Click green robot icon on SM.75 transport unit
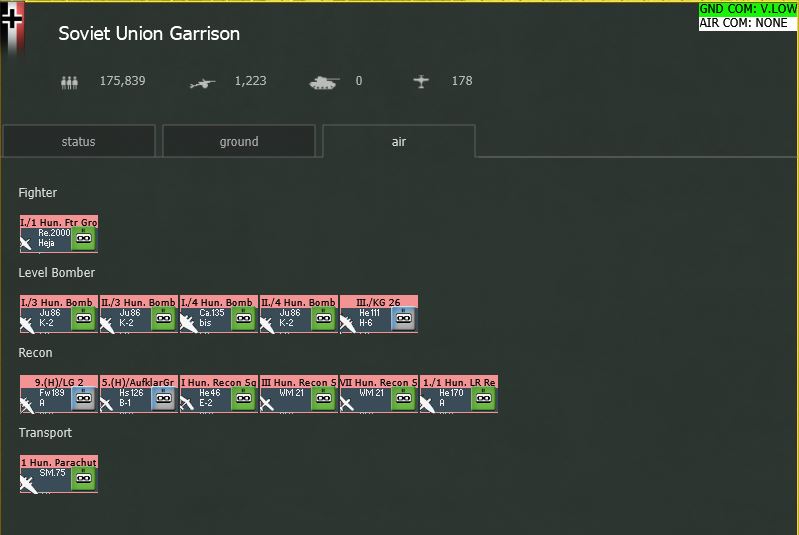The image size is (799, 535). 83,478
